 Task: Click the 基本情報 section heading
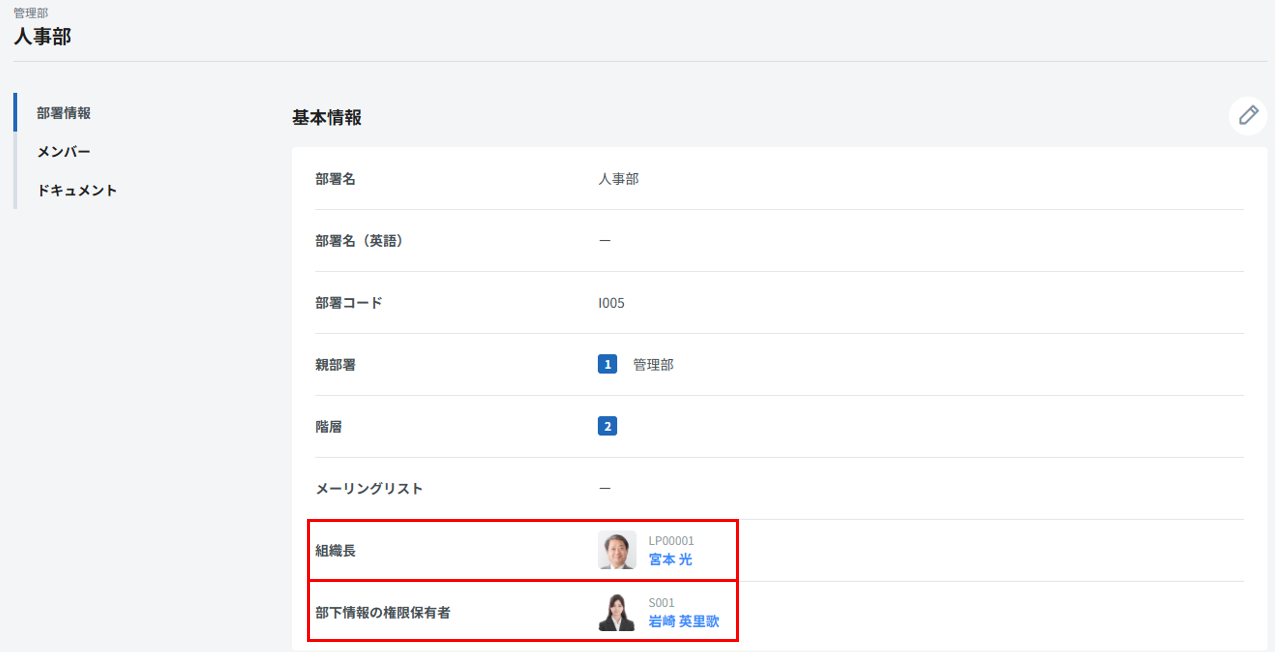(x=327, y=118)
